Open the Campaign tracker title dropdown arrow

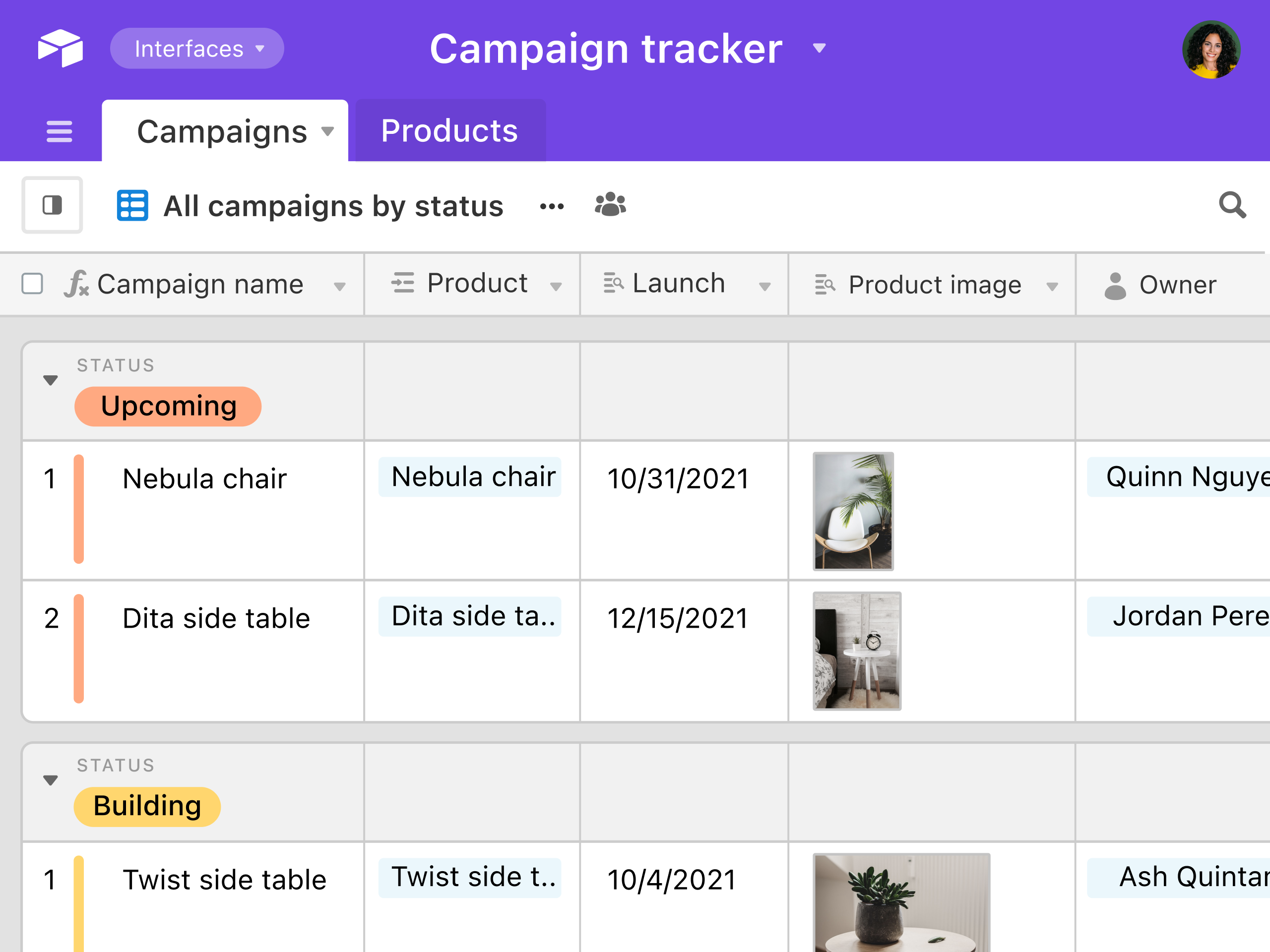(x=820, y=48)
